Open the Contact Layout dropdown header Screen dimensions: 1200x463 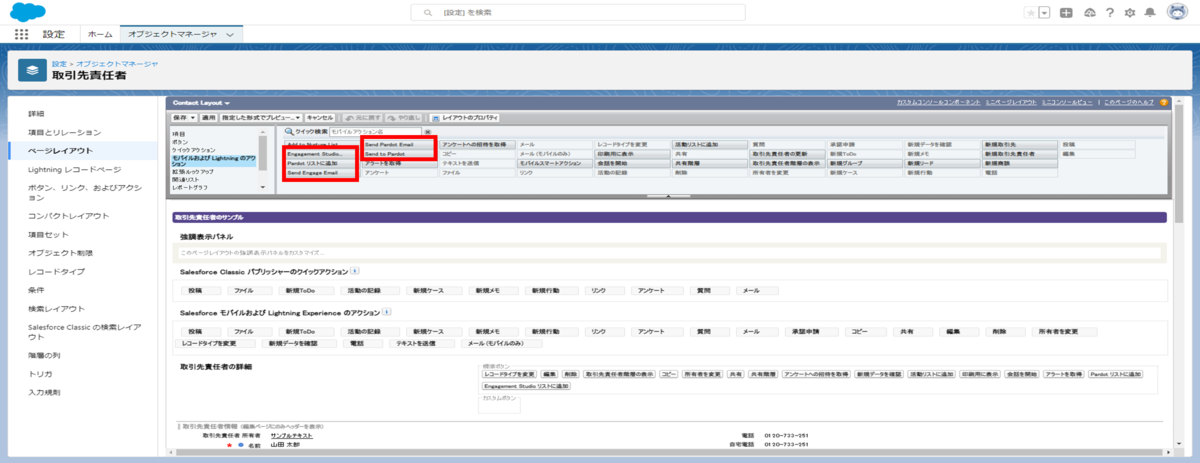201,103
